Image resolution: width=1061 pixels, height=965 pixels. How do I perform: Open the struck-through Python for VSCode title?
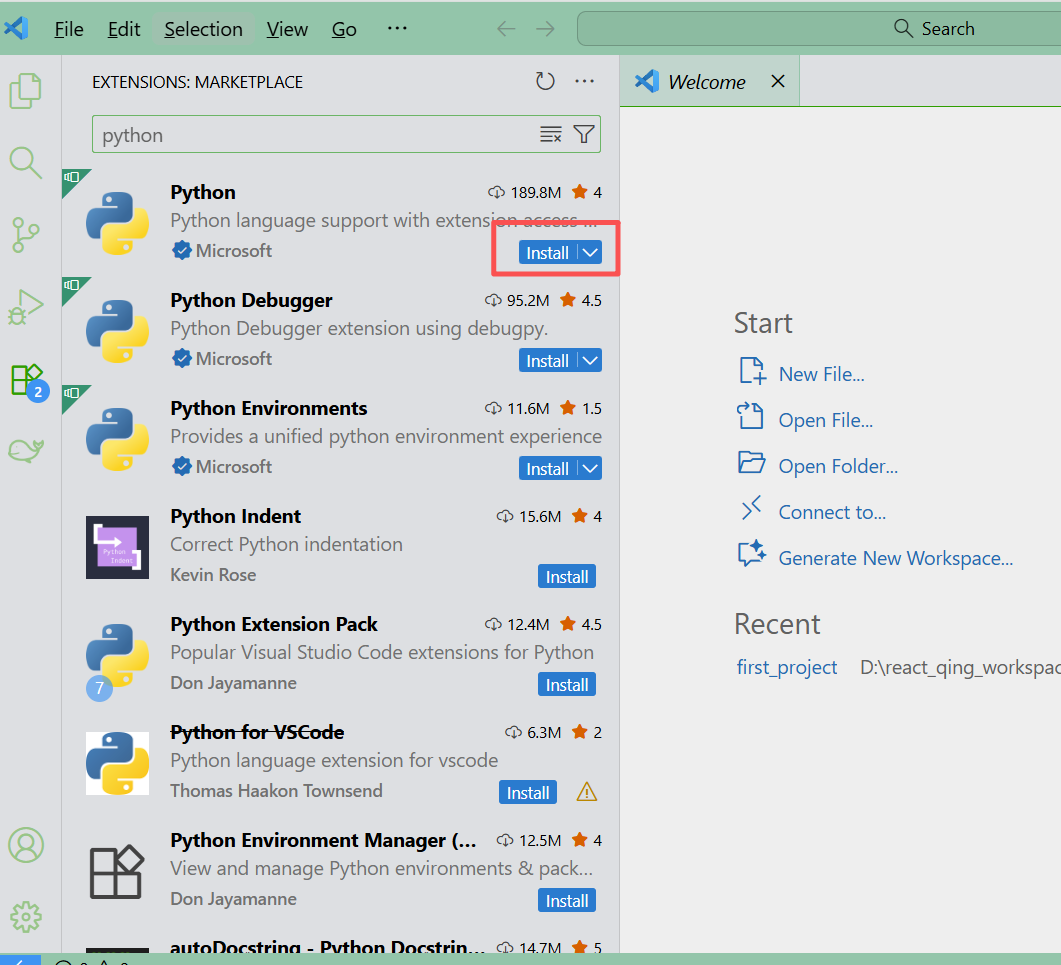[x=257, y=732]
